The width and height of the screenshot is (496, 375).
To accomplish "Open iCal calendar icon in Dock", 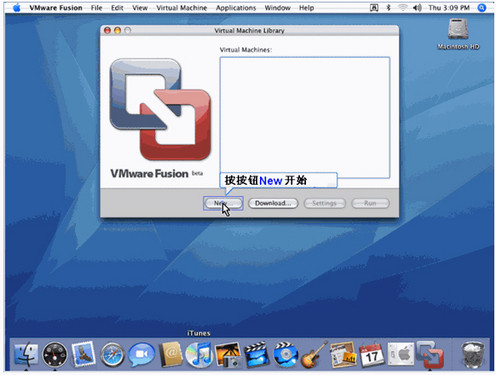I will [x=371, y=355].
